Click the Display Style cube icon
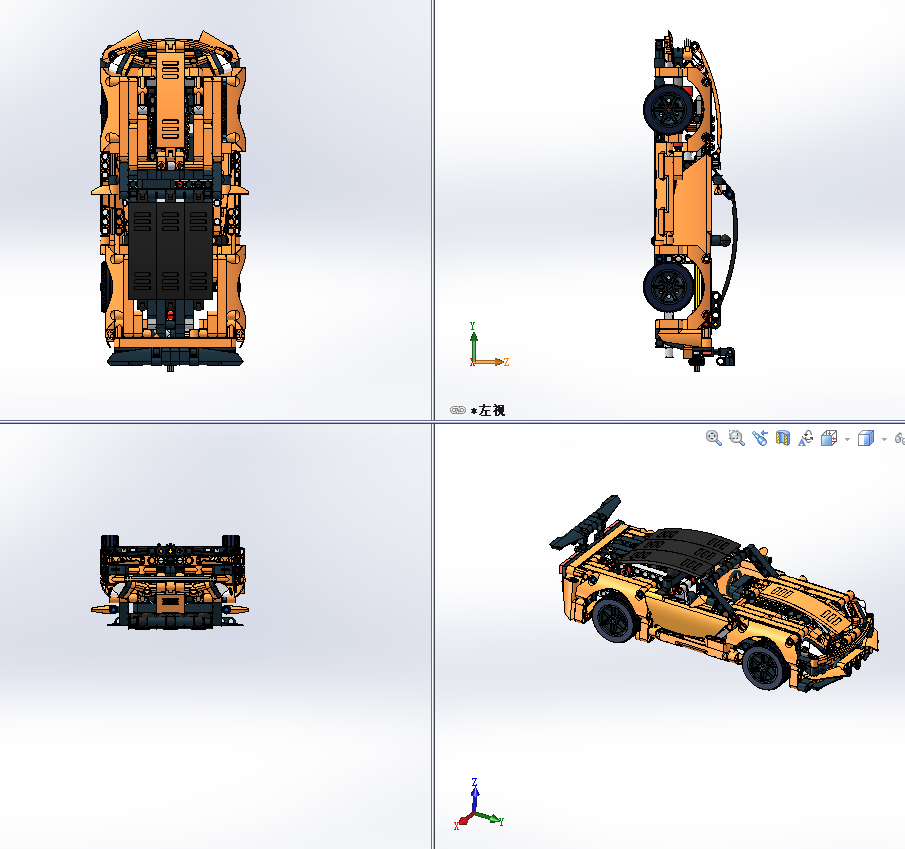905x849 pixels. [866, 438]
